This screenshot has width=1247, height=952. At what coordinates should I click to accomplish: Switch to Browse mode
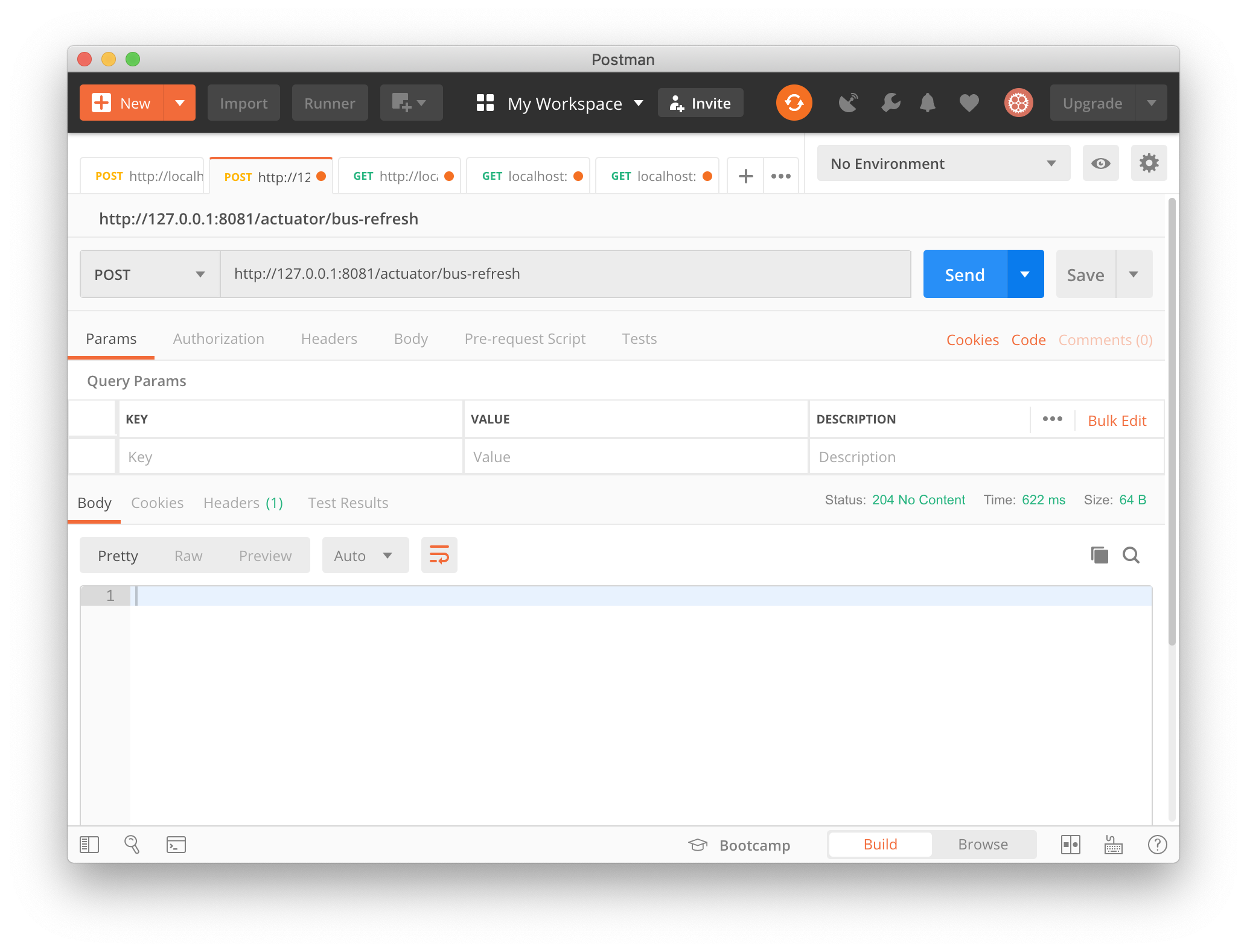(x=983, y=845)
